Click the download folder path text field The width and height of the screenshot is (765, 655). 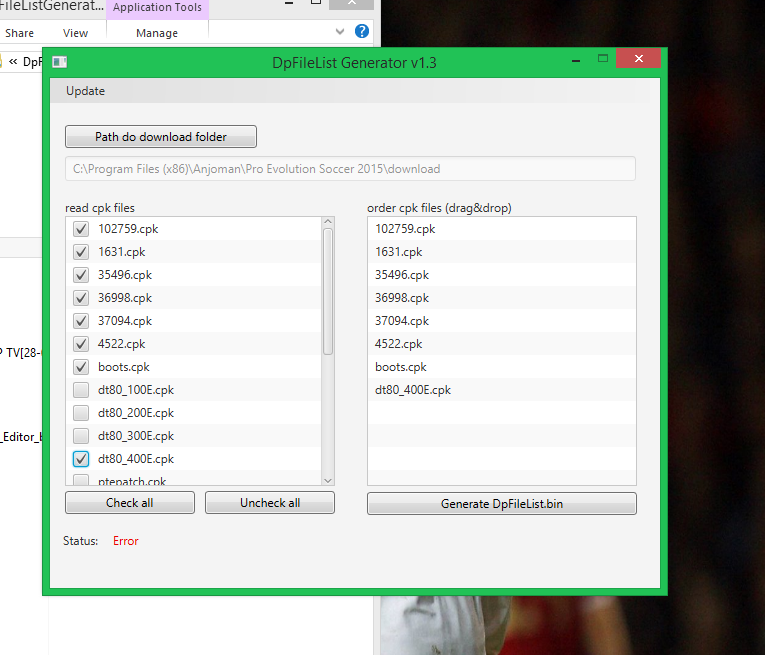tap(350, 169)
